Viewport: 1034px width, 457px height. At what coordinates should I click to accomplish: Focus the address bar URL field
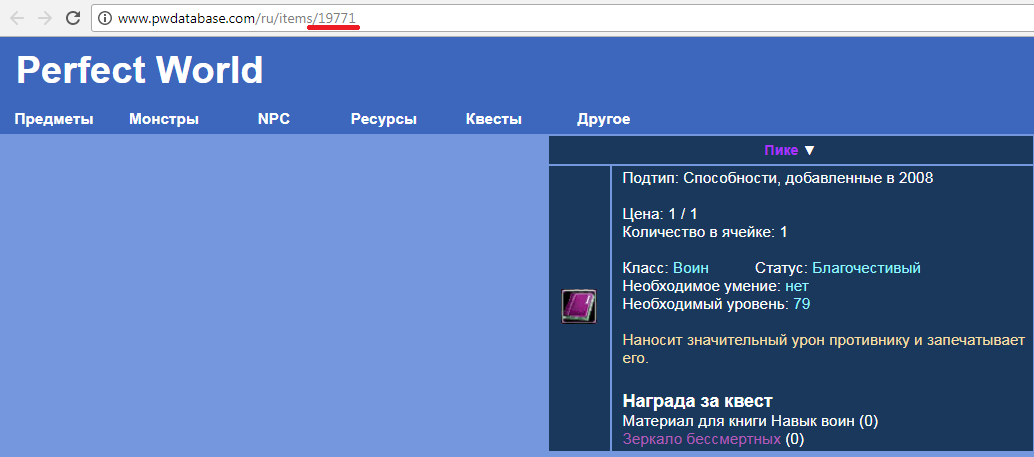pyautogui.click(x=562, y=18)
